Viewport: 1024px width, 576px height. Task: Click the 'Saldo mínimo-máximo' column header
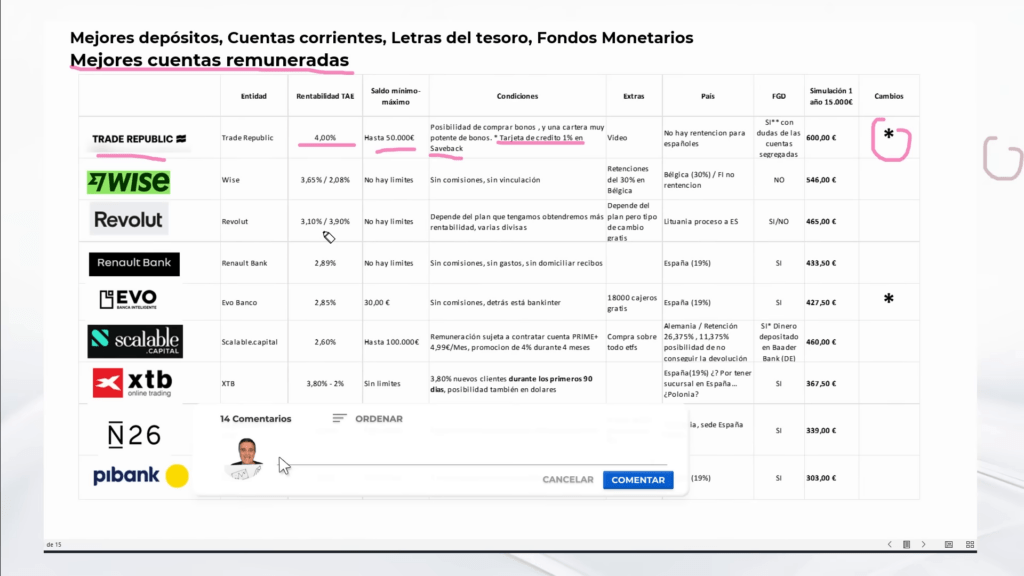[x=396, y=96]
